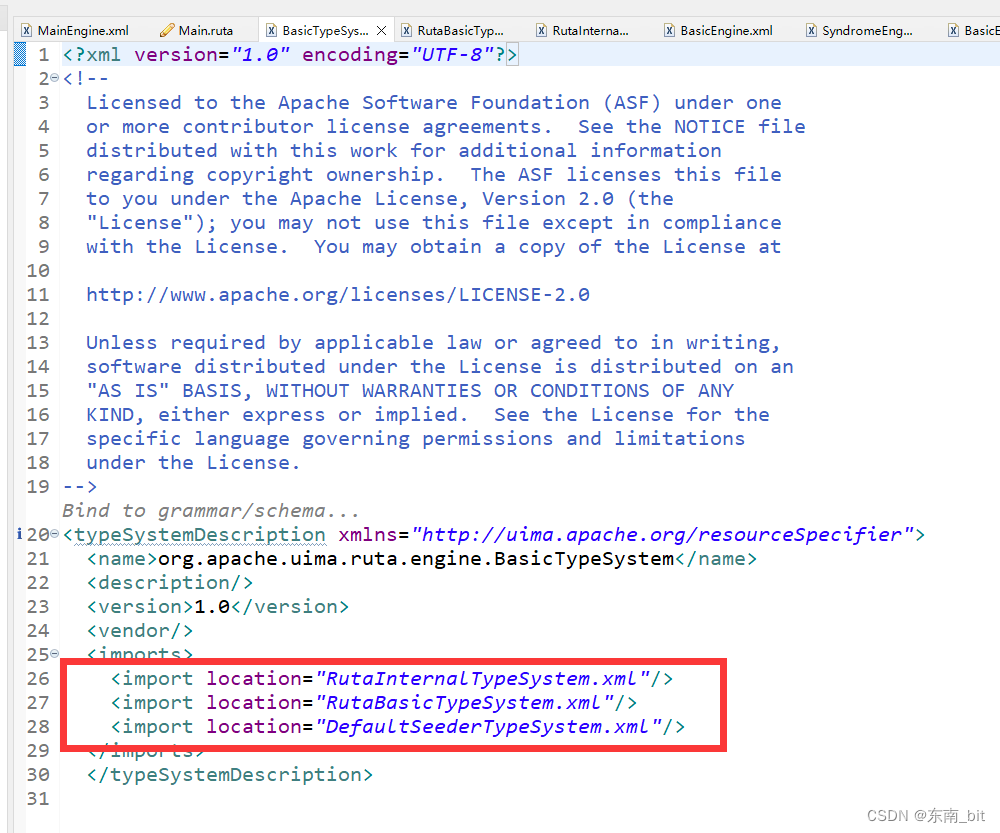This screenshot has height=833, width=1000.
Task: Click the XML icon on RutaBasicTyp... tab
Action: point(406,31)
